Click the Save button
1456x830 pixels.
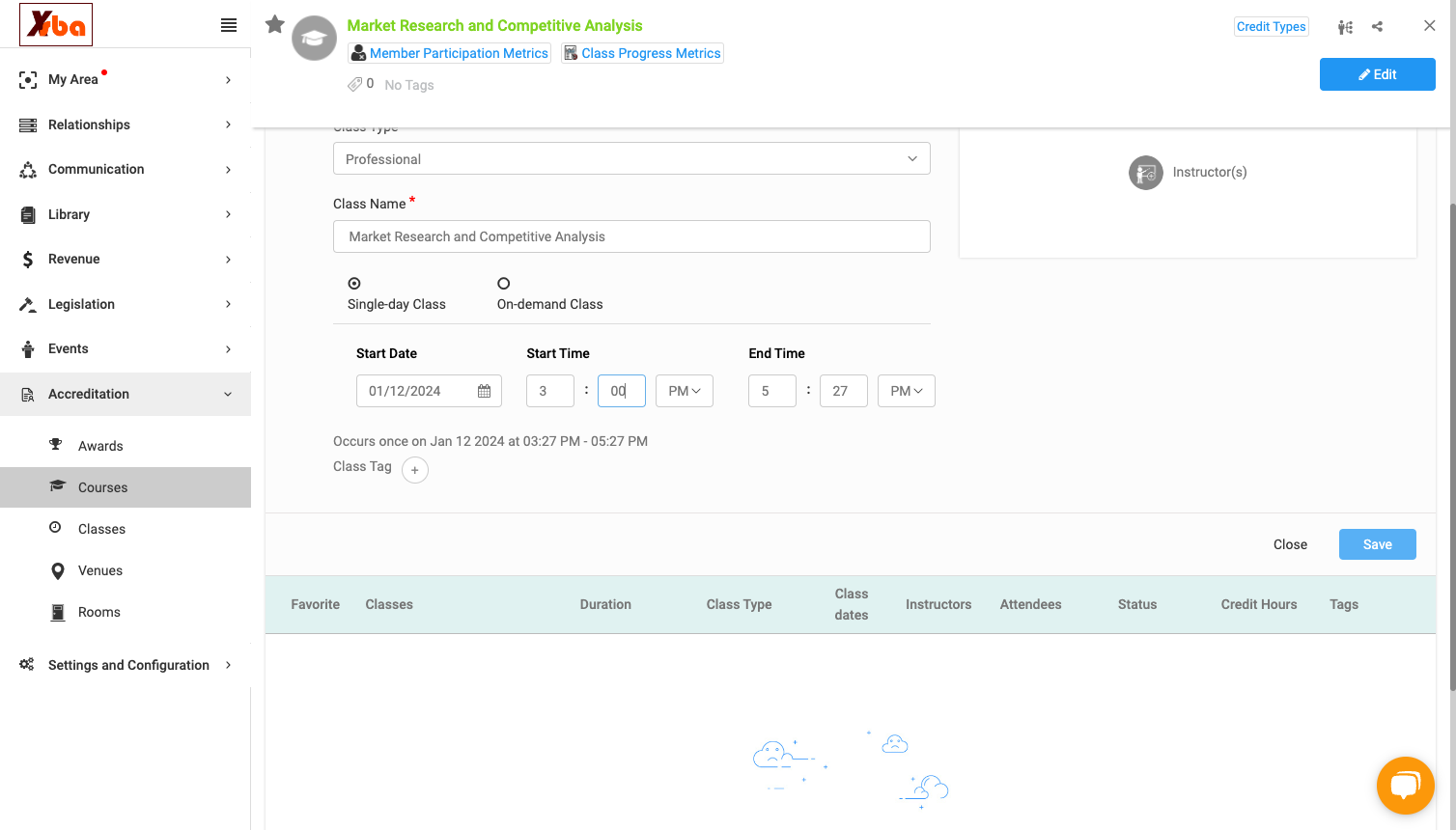coord(1378,544)
